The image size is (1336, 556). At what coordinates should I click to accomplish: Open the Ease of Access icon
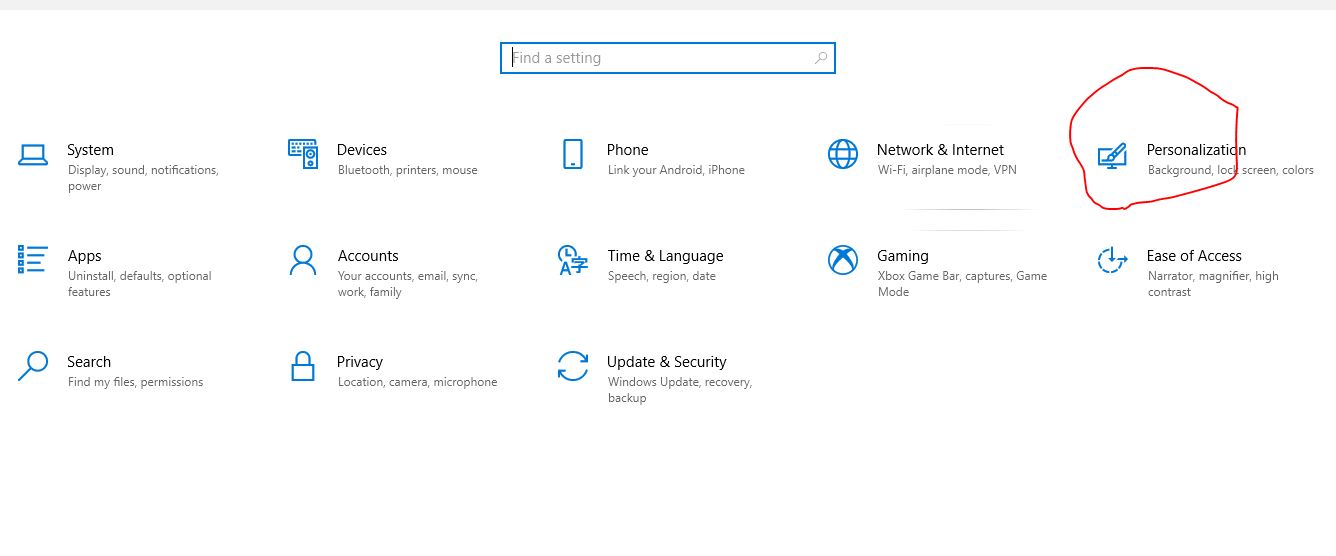point(1112,260)
